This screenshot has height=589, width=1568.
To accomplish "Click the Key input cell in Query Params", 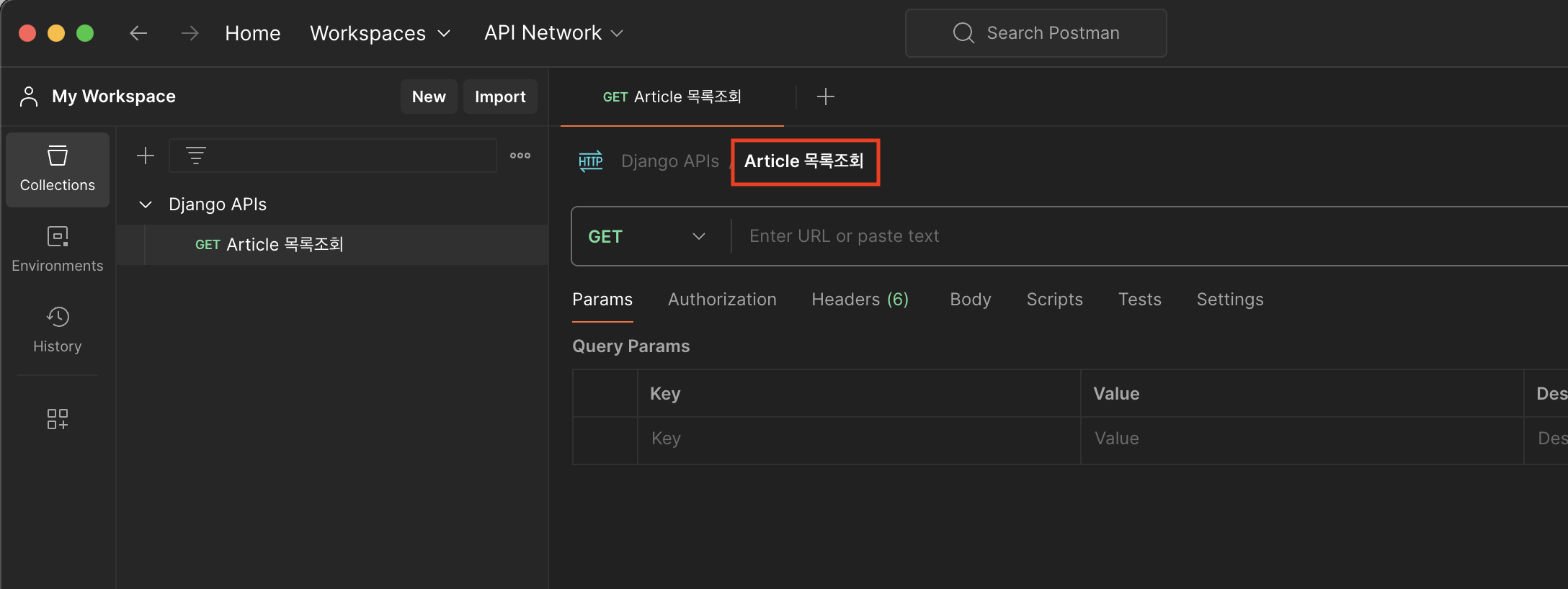I will [859, 439].
